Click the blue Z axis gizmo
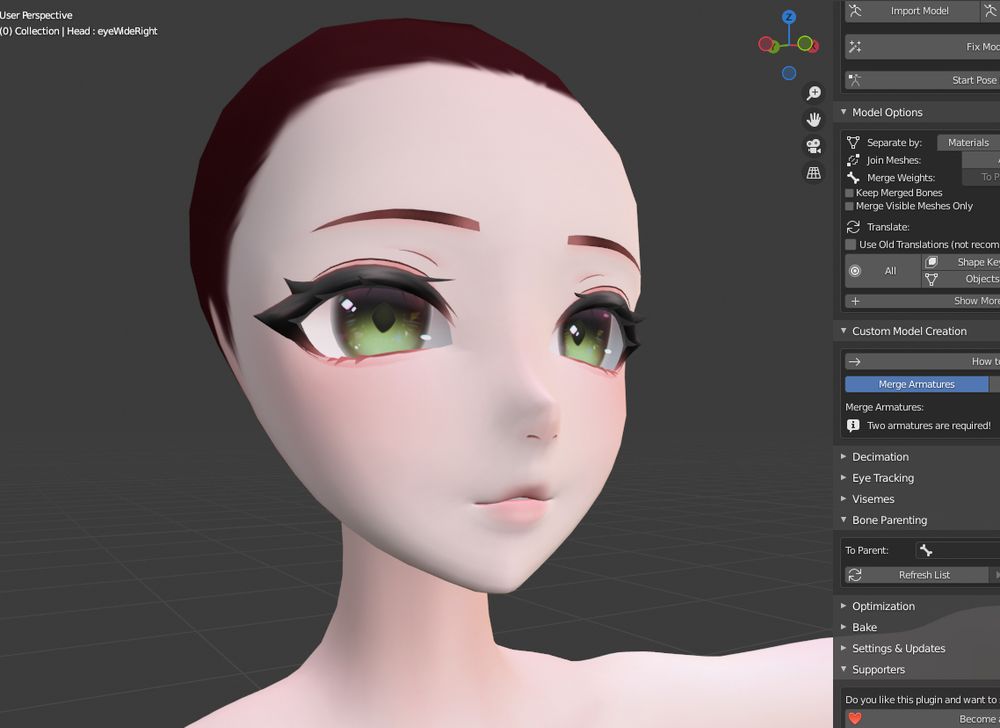The height and width of the screenshot is (728, 1000). [789, 17]
